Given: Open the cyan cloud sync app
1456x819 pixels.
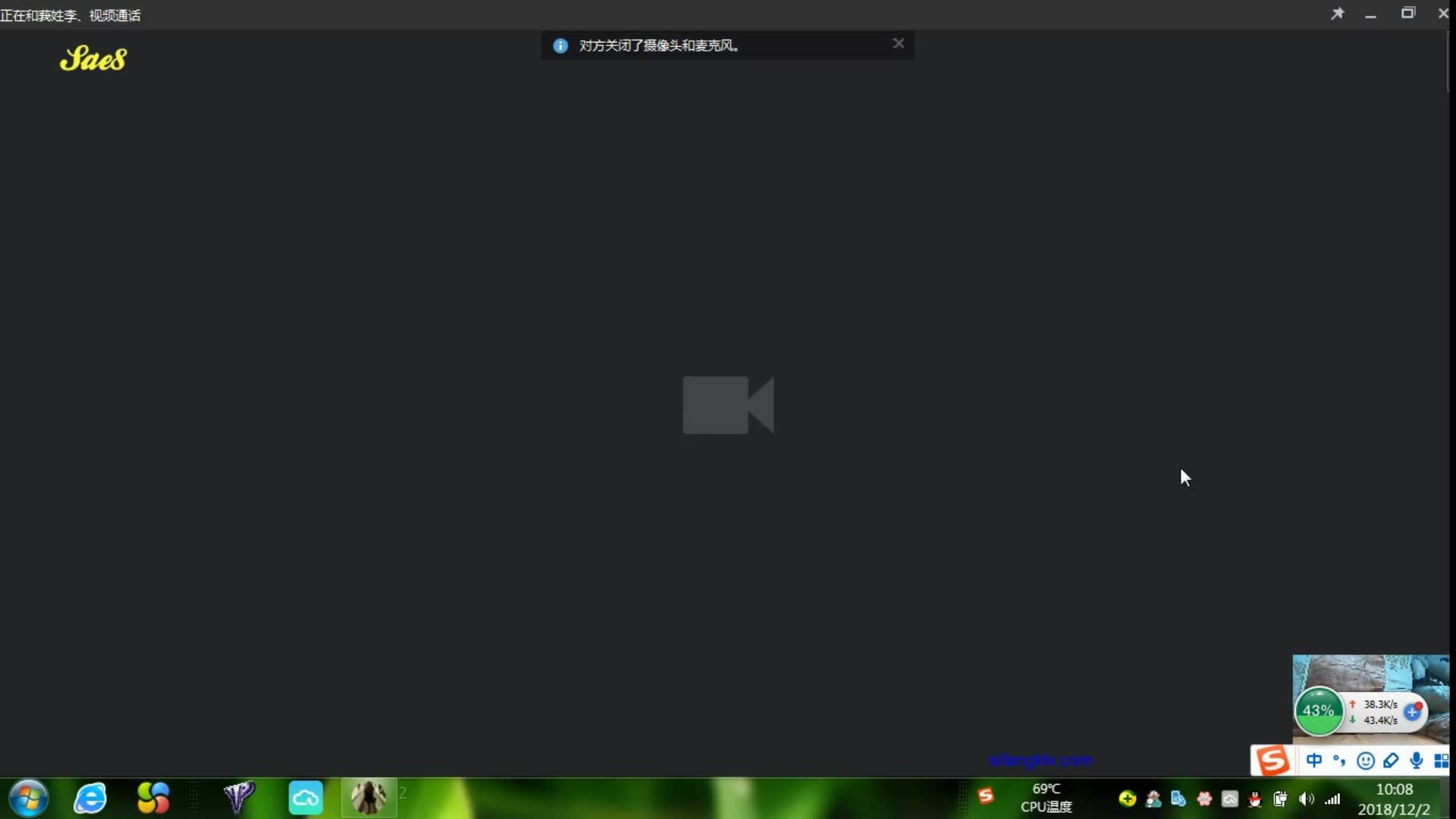Looking at the screenshot, I should tap(306, 798).
